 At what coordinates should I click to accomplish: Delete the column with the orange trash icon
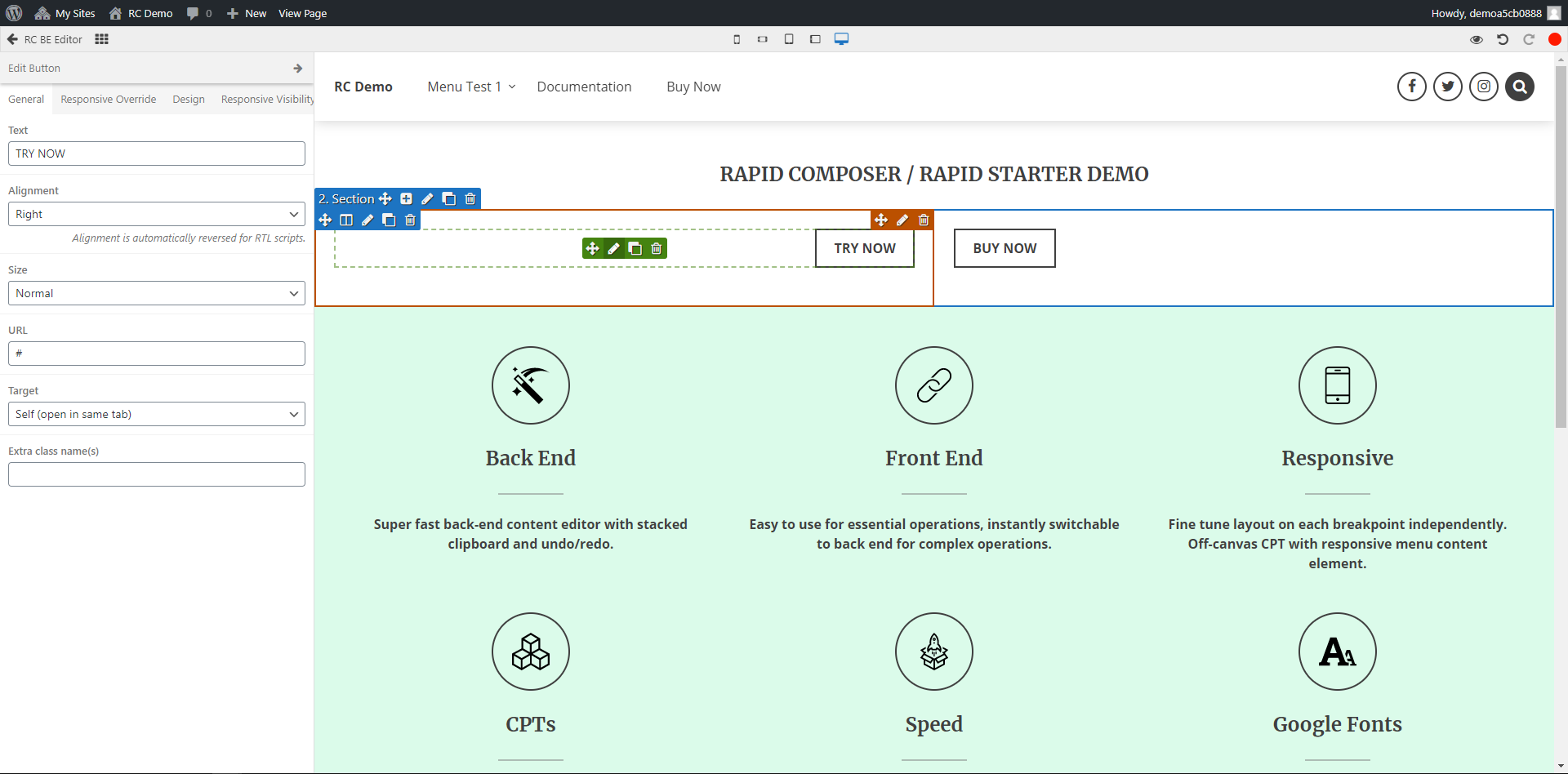[924, 220]
